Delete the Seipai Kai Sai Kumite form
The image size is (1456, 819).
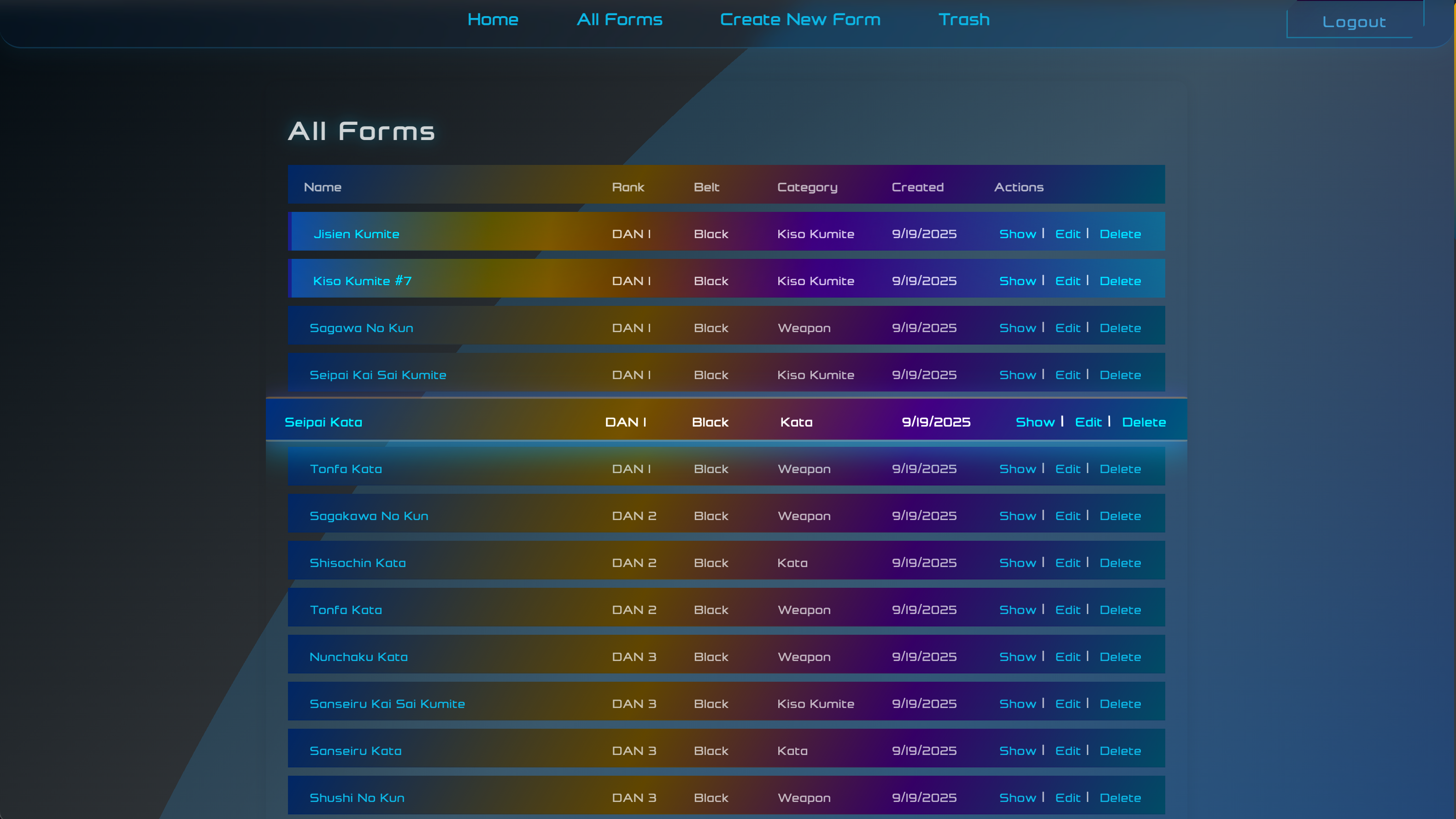click(1120, 375)
